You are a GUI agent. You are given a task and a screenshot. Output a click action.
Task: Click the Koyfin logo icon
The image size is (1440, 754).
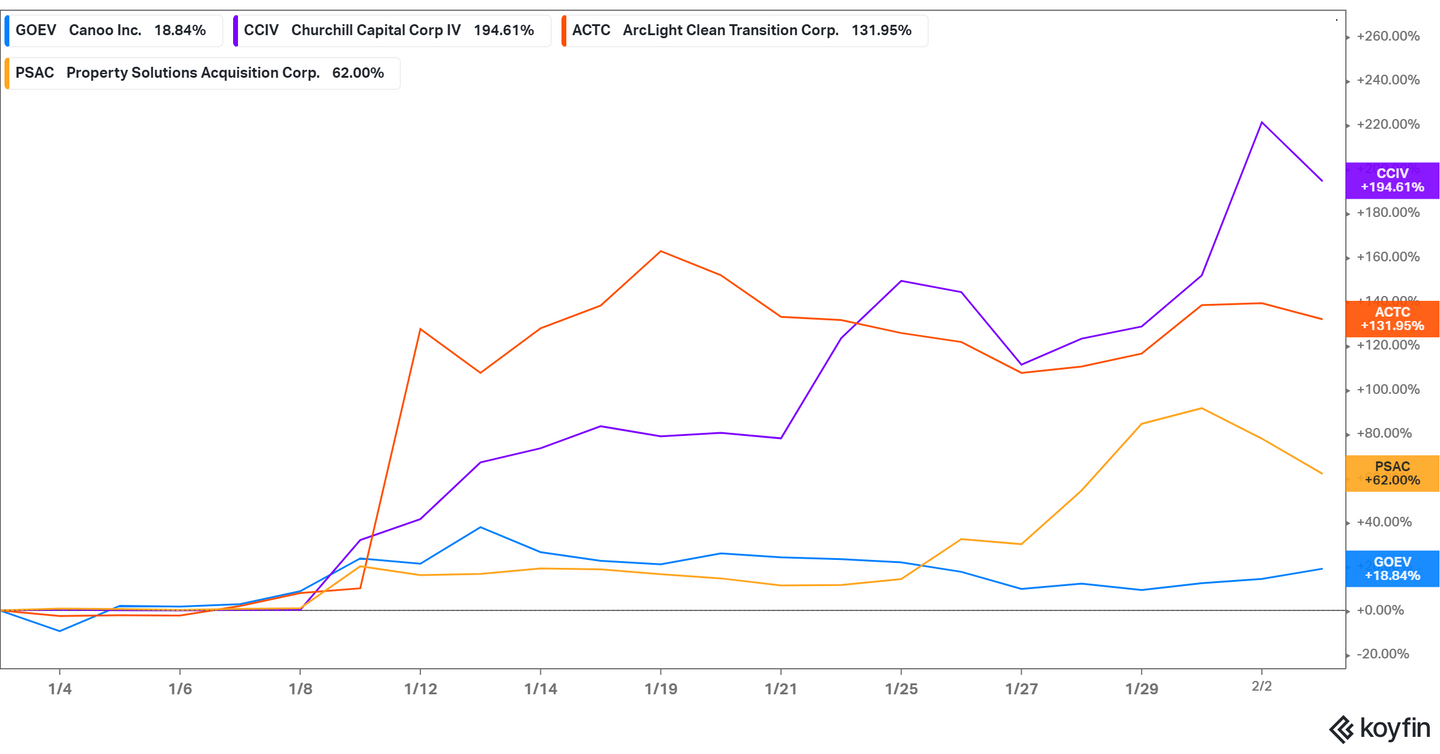(x=1341, y=729)
